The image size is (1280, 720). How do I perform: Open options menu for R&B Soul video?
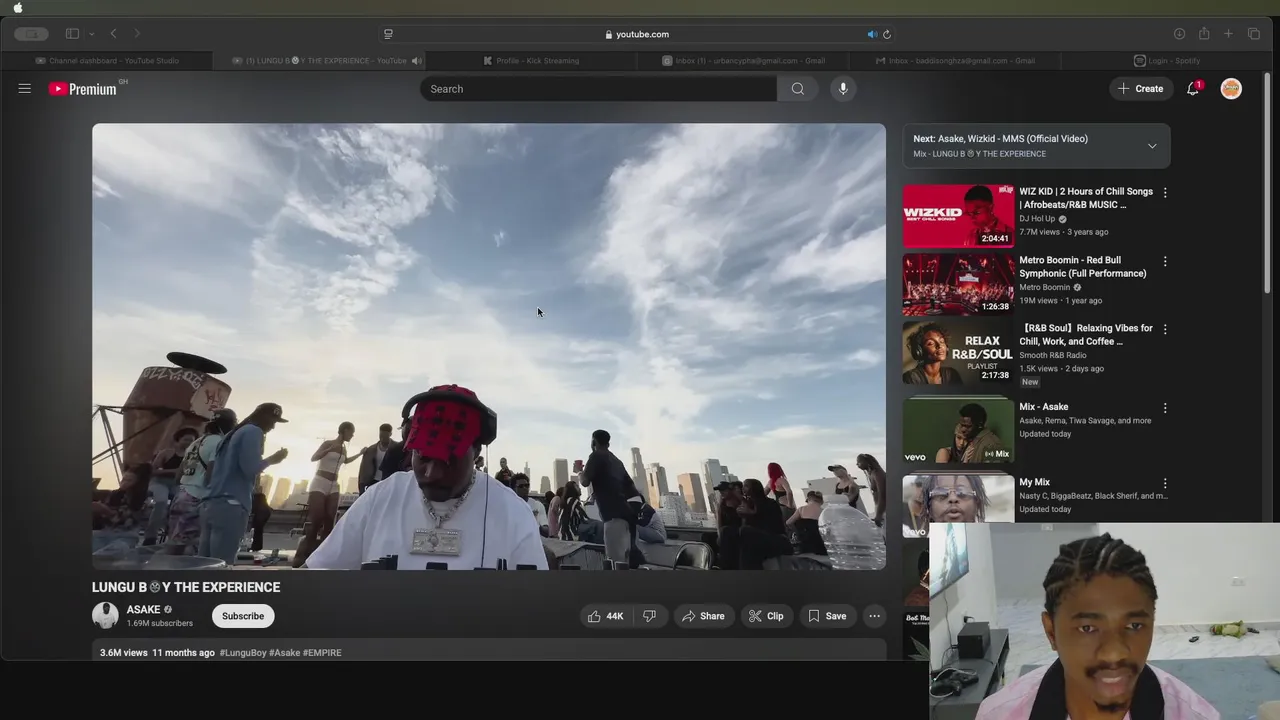coord(1165,329)
